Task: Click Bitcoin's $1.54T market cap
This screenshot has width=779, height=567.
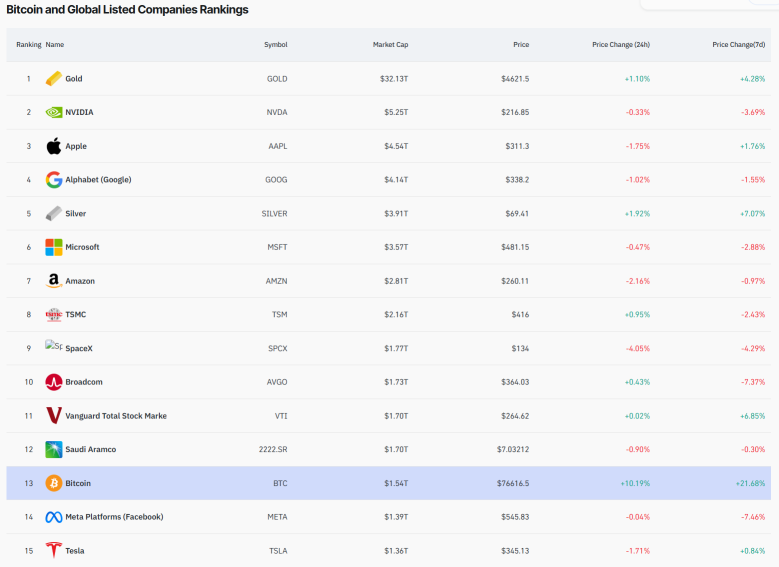Action: (x=396, y=483)
